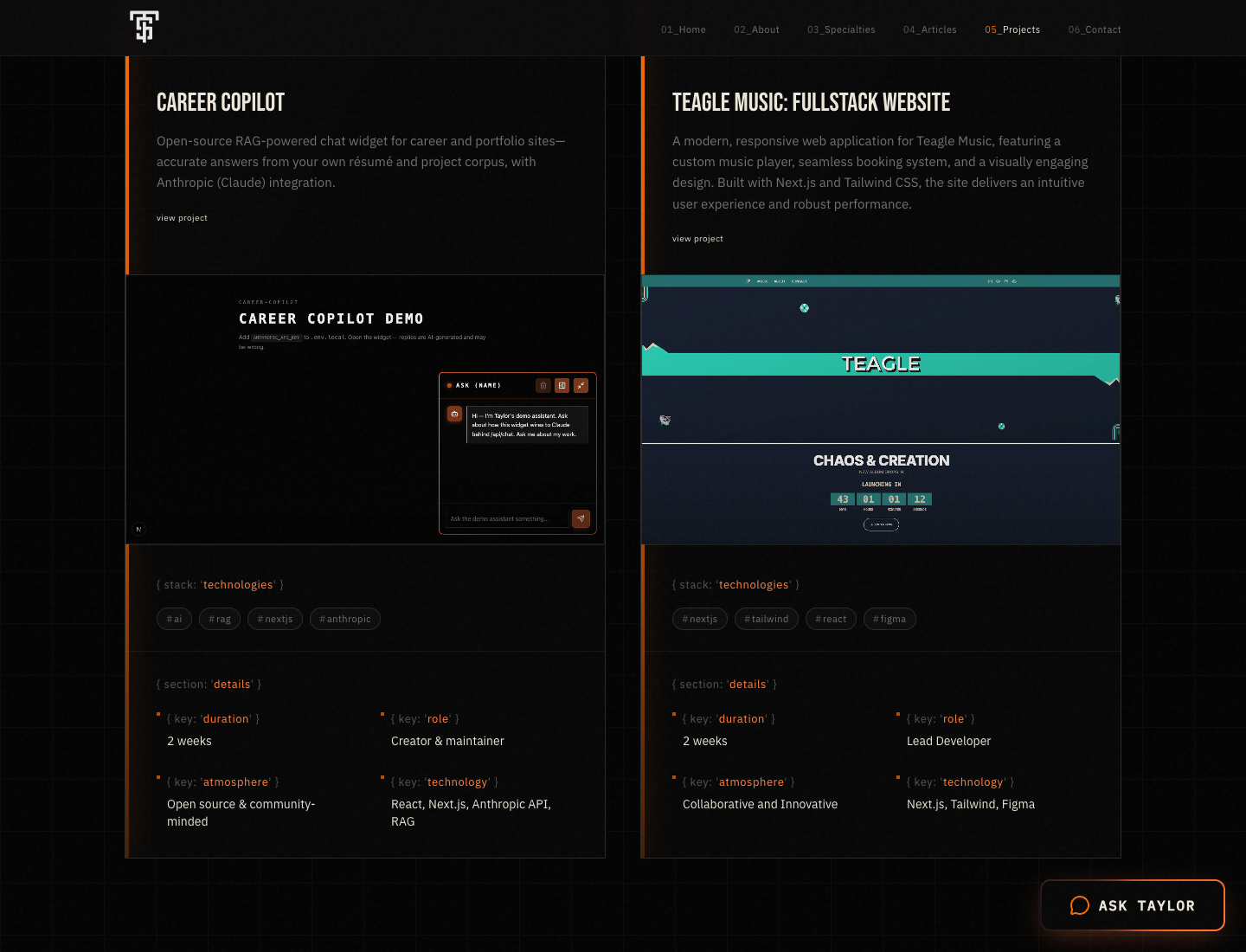
Task: Click the site logo in the header
Action: pos(145,27)
